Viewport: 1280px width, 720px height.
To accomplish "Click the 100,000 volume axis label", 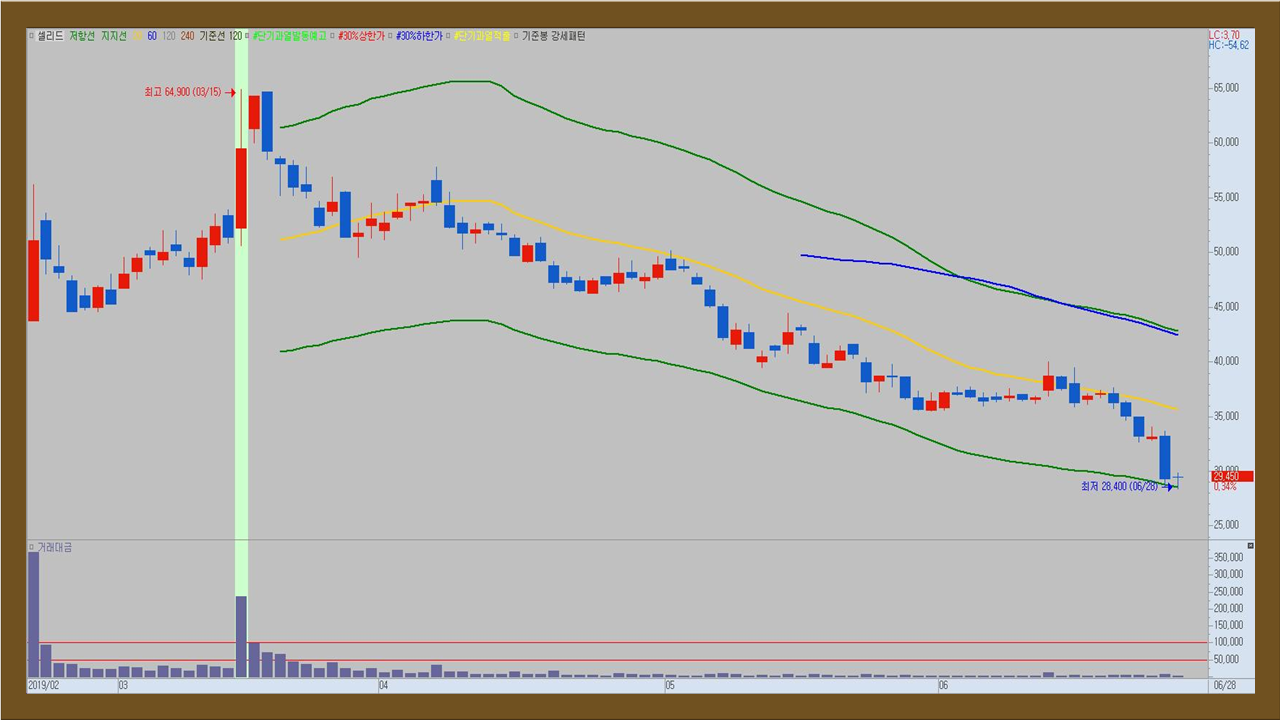I will pyautogui.click(x=1228, y=642).
